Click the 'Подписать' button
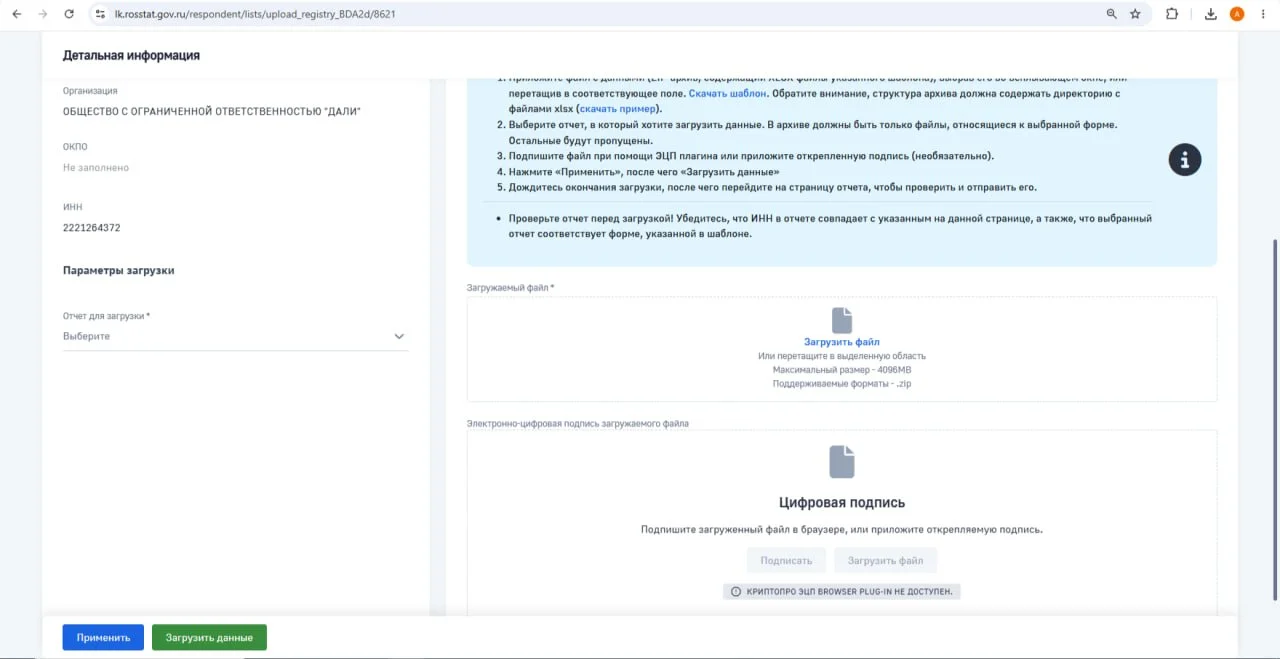 pyautogui.click(x=786, y=561)
